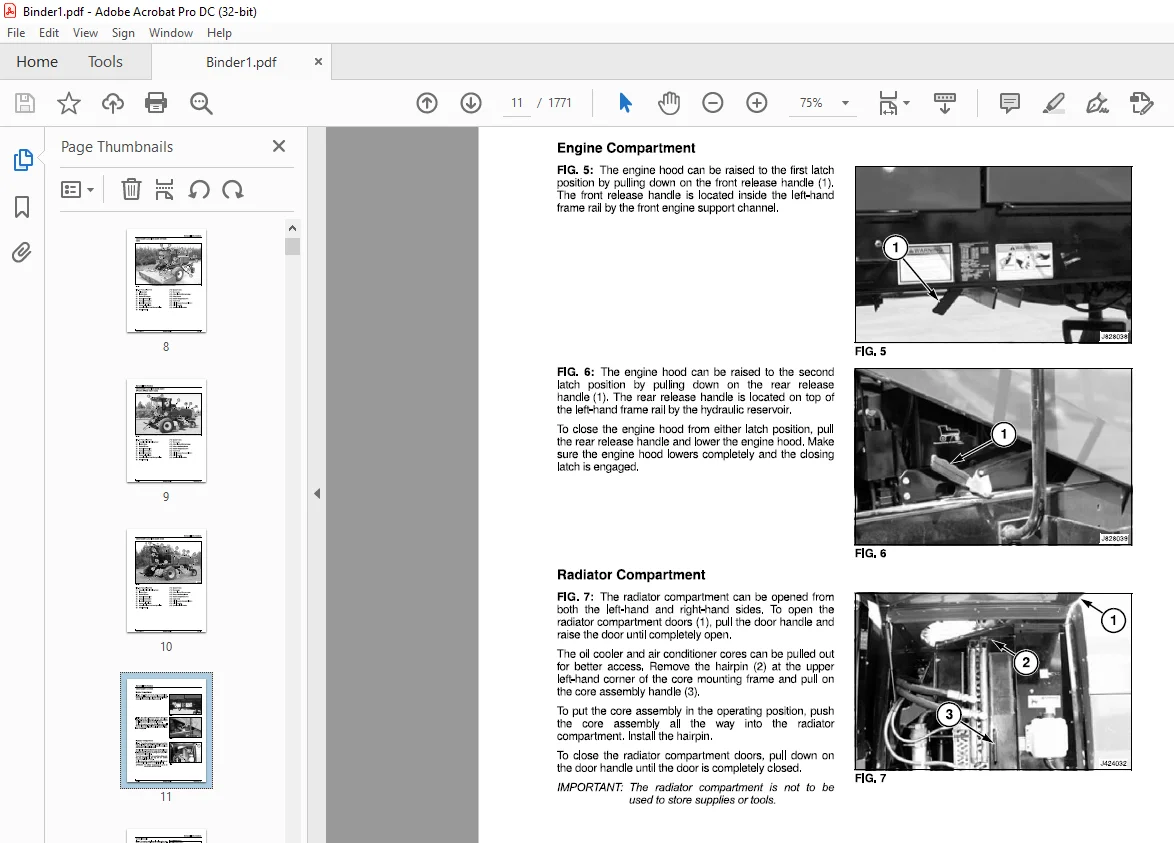Click the 'FIG. 5' caption under photo
1174x843 pixels.
(x=870, y=351)
